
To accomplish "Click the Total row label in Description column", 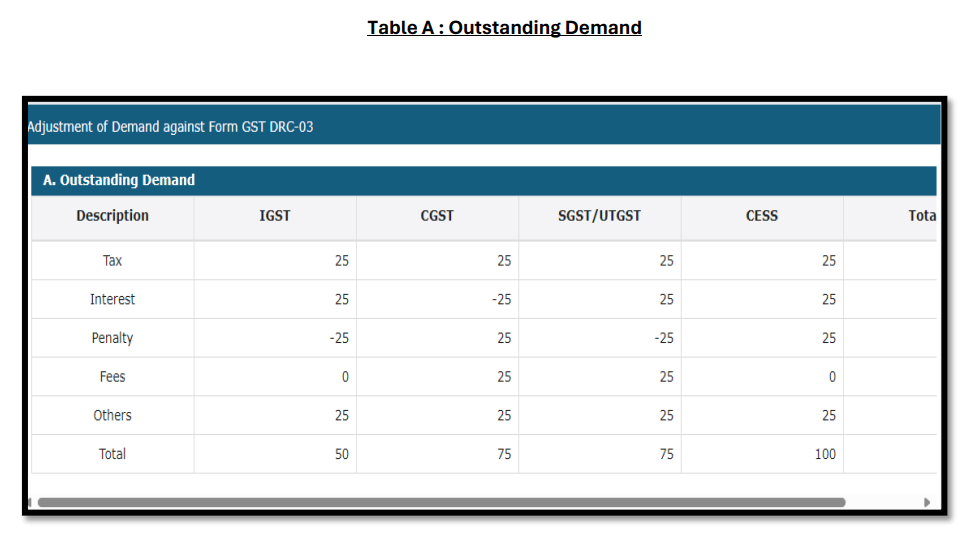I will click(x=112, y=454).
